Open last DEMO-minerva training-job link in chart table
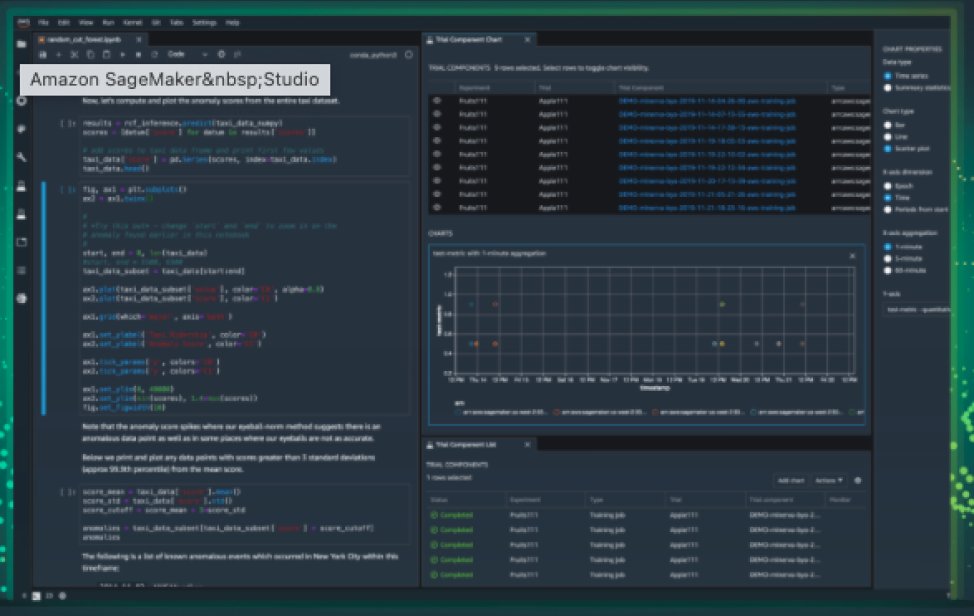The height and width of the screenshot is (616, 974). (x=707, y=207)
